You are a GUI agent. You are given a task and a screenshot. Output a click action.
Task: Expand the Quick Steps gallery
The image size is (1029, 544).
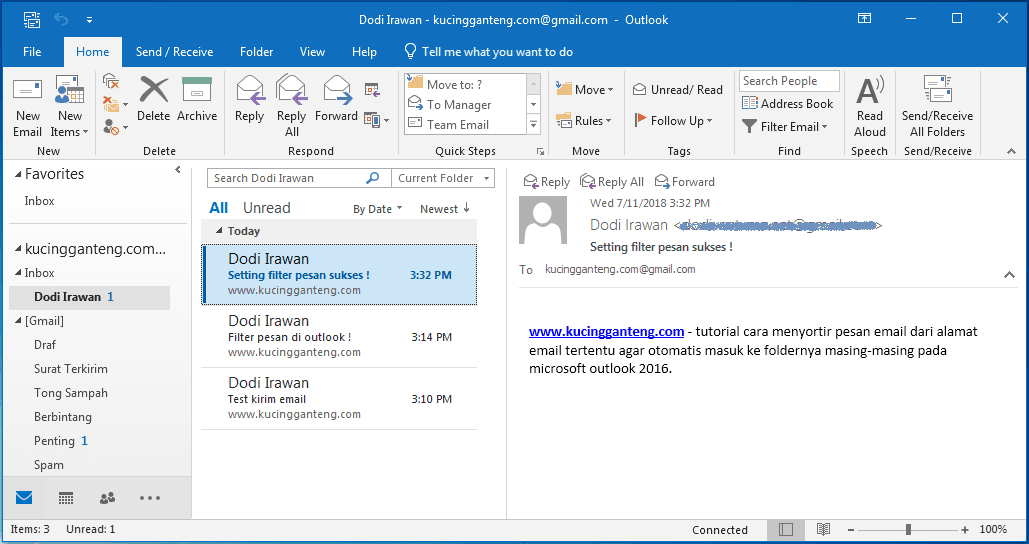[x=534, y=124]
